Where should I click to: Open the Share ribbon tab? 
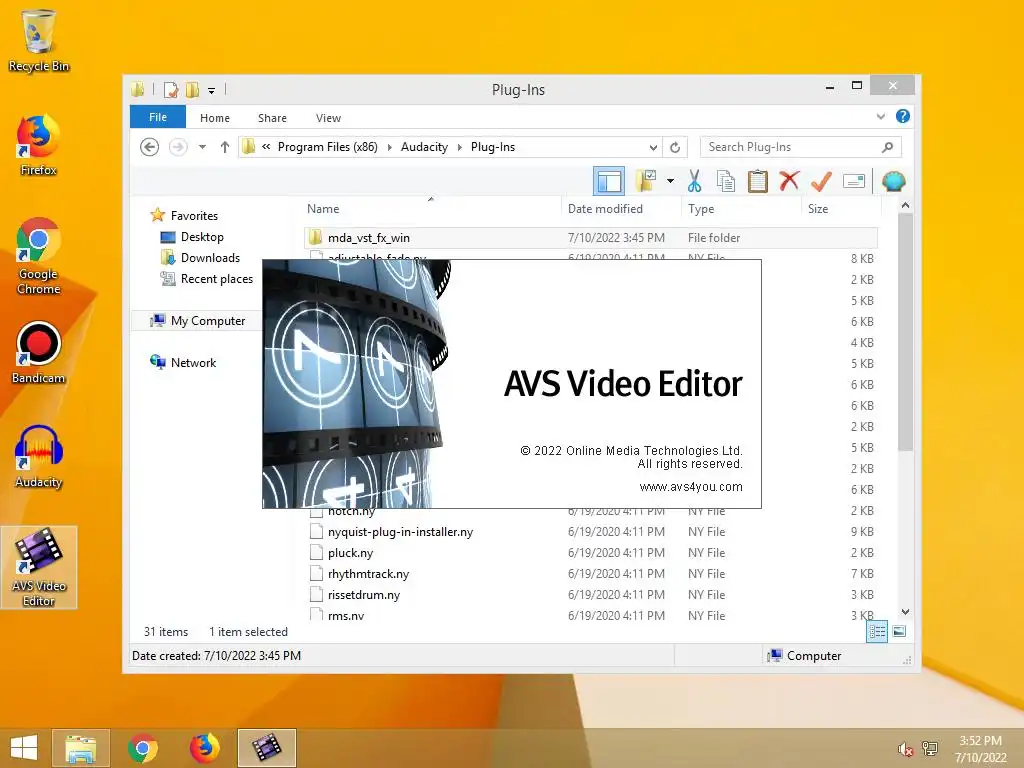point(272,118)
